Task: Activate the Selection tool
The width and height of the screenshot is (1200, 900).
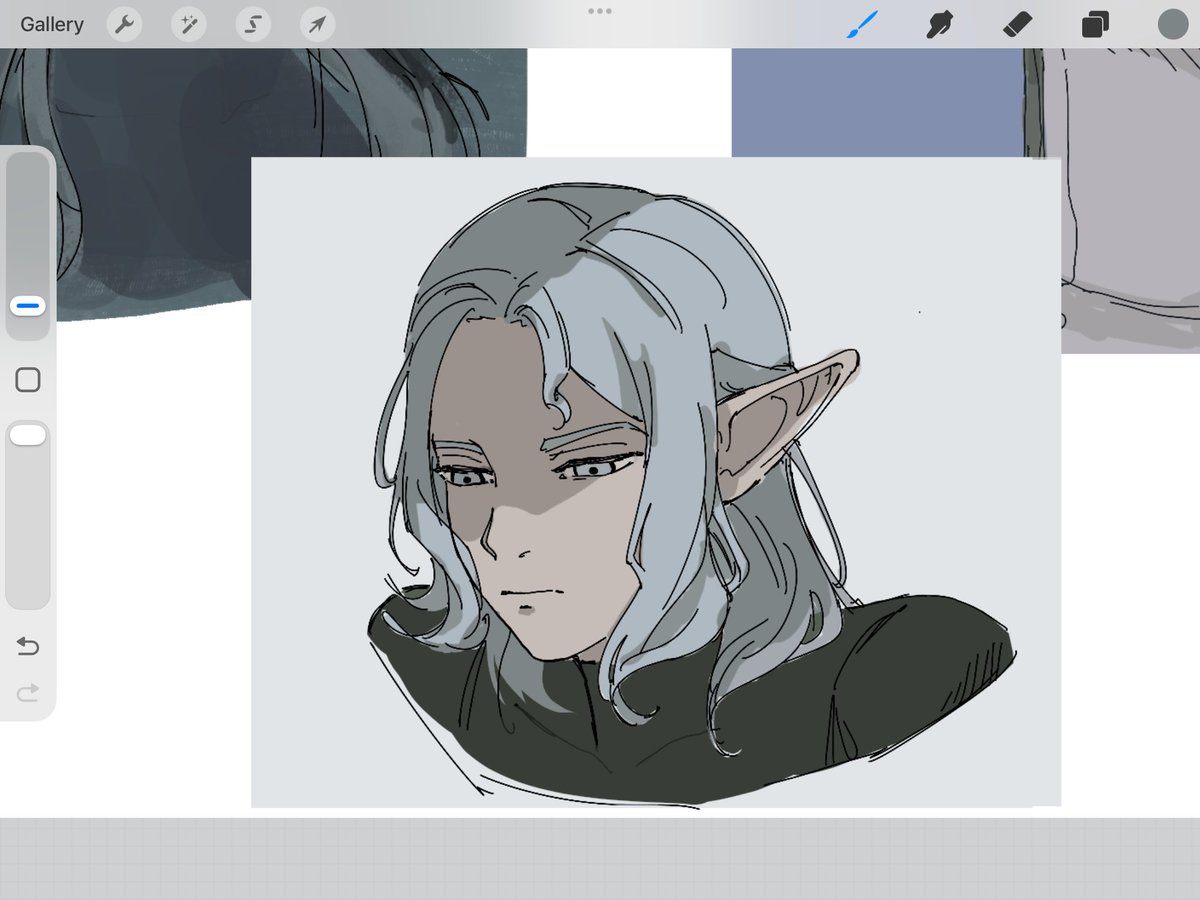Action: [252, 24]
